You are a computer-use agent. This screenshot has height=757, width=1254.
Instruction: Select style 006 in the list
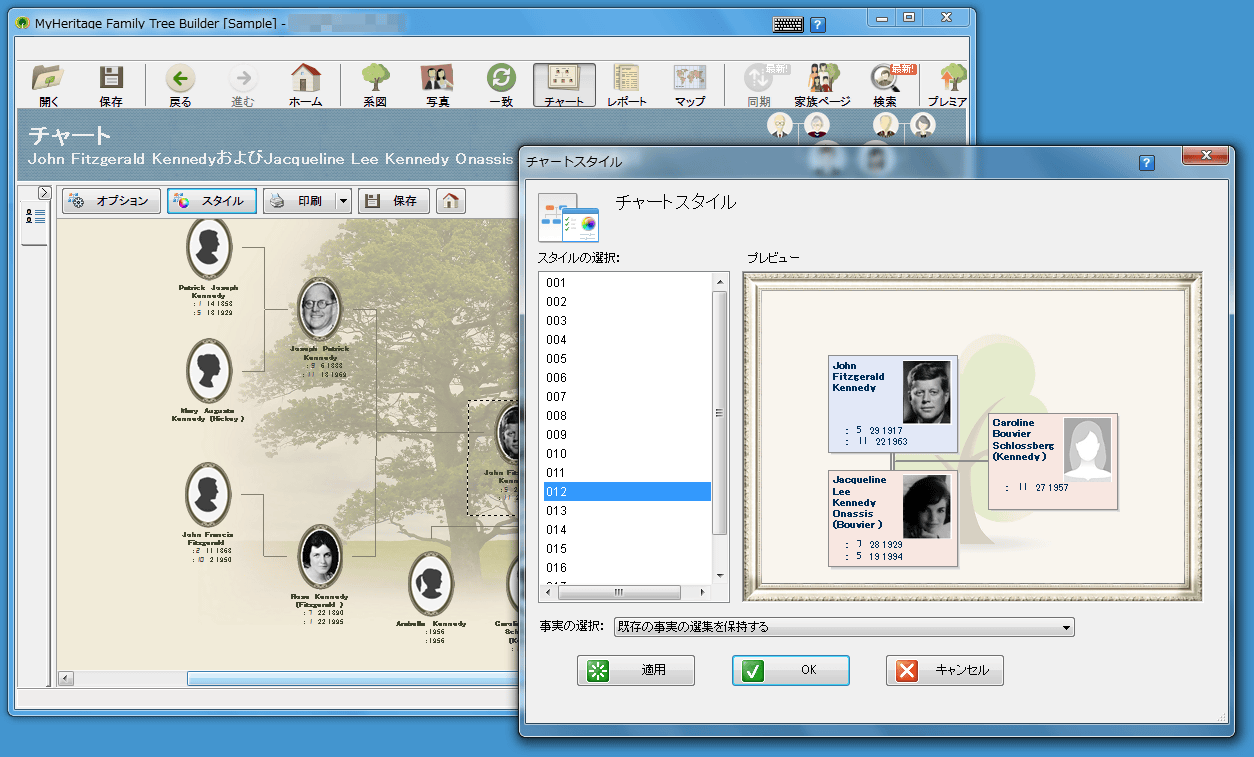626,378
